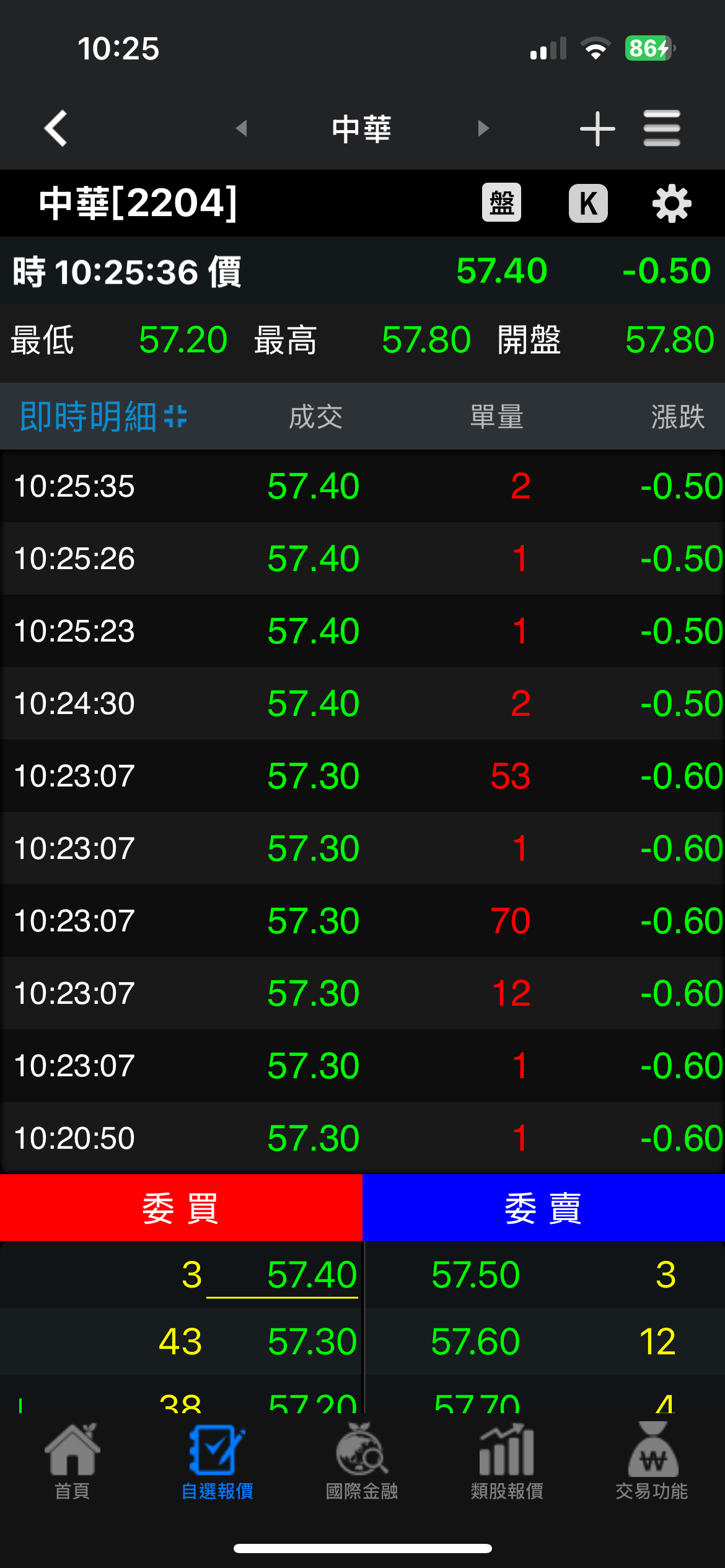The width and height of the screenshot is (725, 1568).
Task: Select the trade row with volume 70
Action: click(x=362, y=921)
